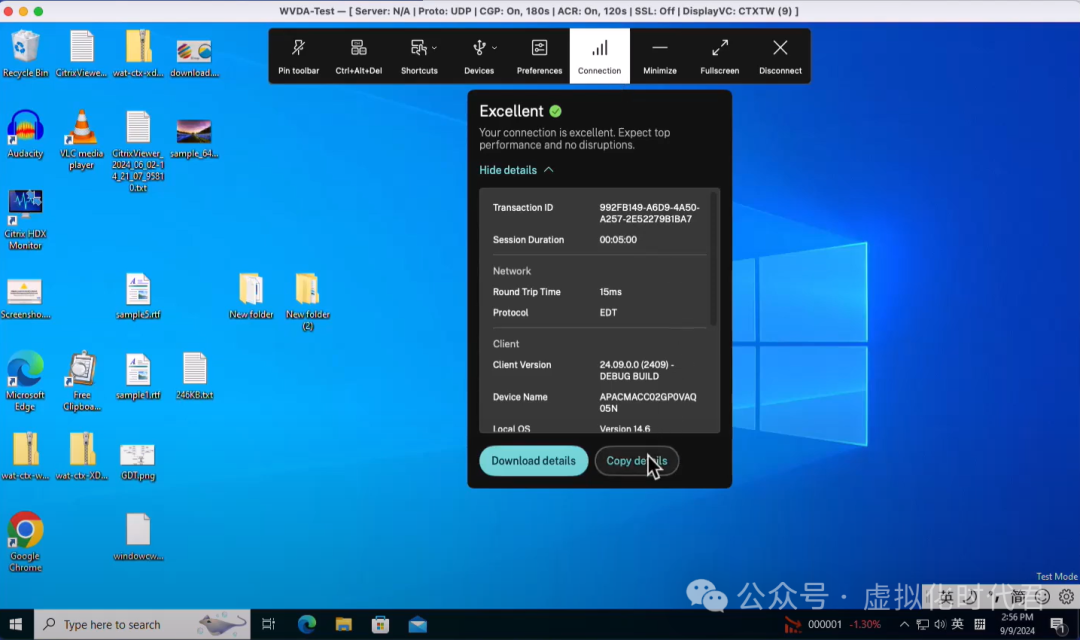Viewport: 1080px width, 640px height.
Task: Select the wat-ctx-XD... zip bottom row
Action: point(82,456)
